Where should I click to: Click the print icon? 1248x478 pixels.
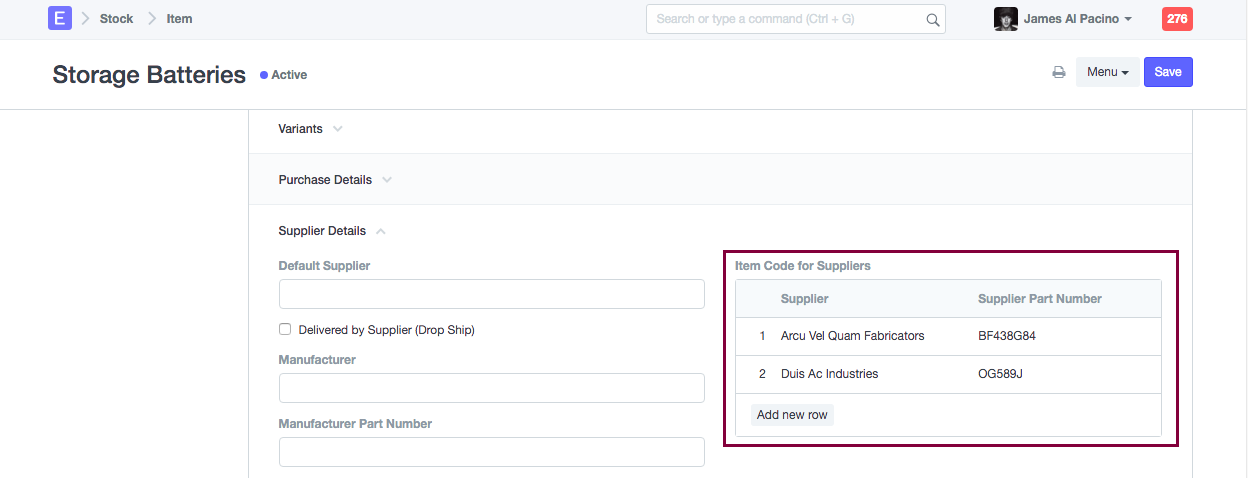(x=1058, y=72)
